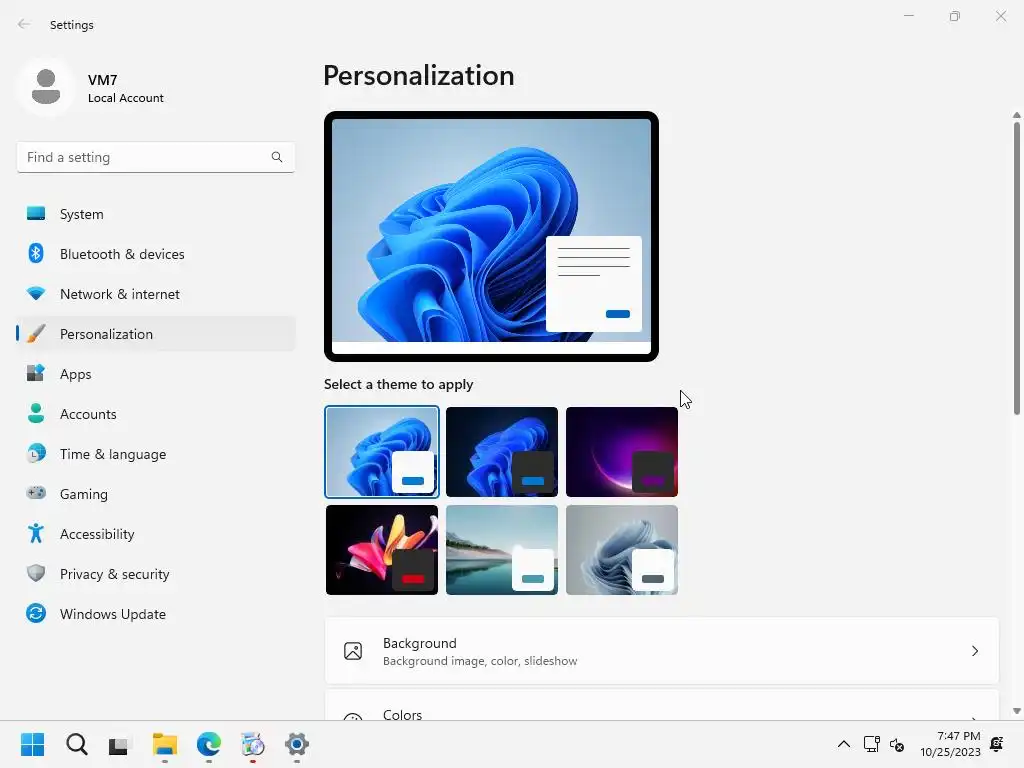1024x768 pixels.
Task: Open the Windows Start menu
Action: click(x=33, y=744)
